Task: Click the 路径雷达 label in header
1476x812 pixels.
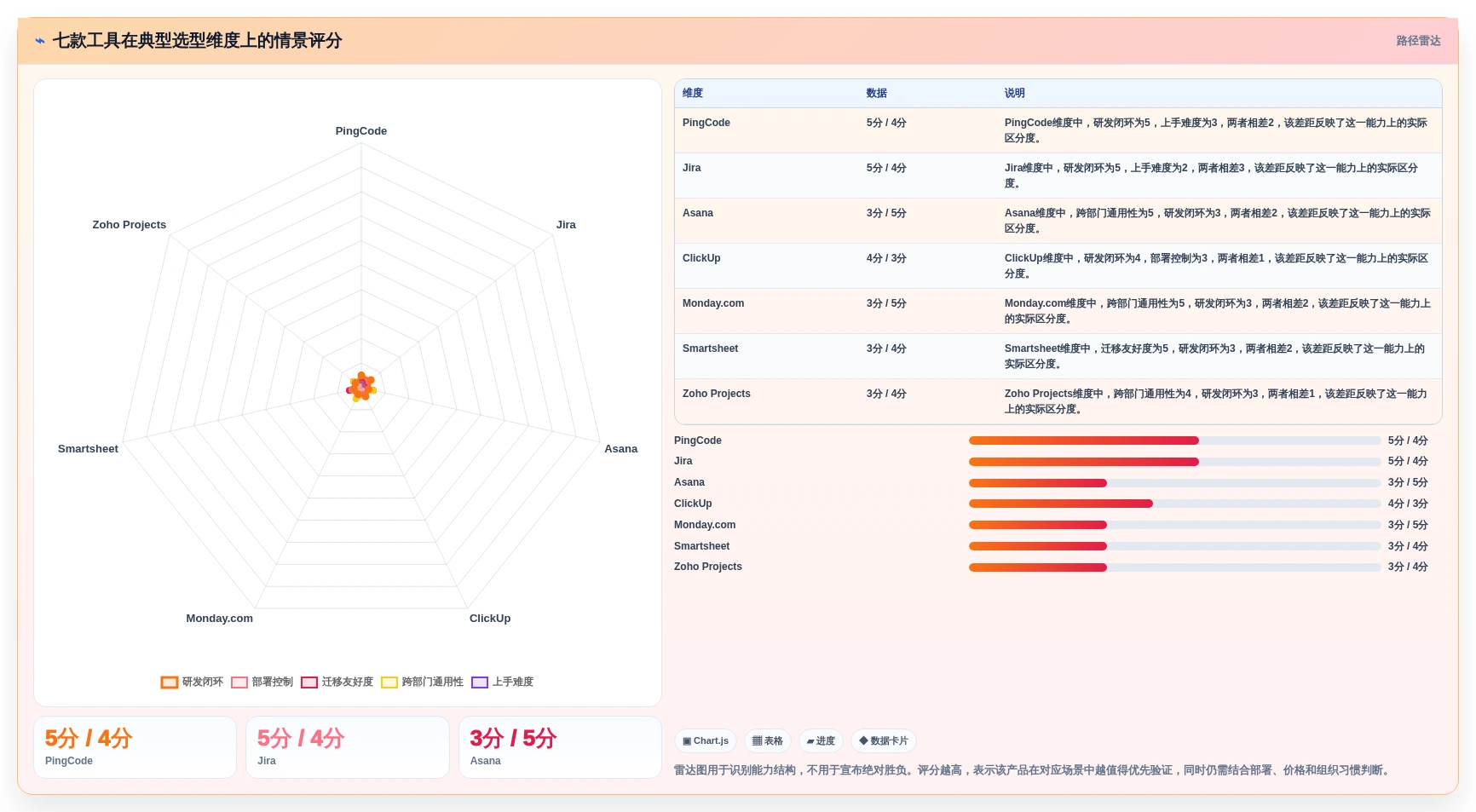Action: [x=1418, y=41]
